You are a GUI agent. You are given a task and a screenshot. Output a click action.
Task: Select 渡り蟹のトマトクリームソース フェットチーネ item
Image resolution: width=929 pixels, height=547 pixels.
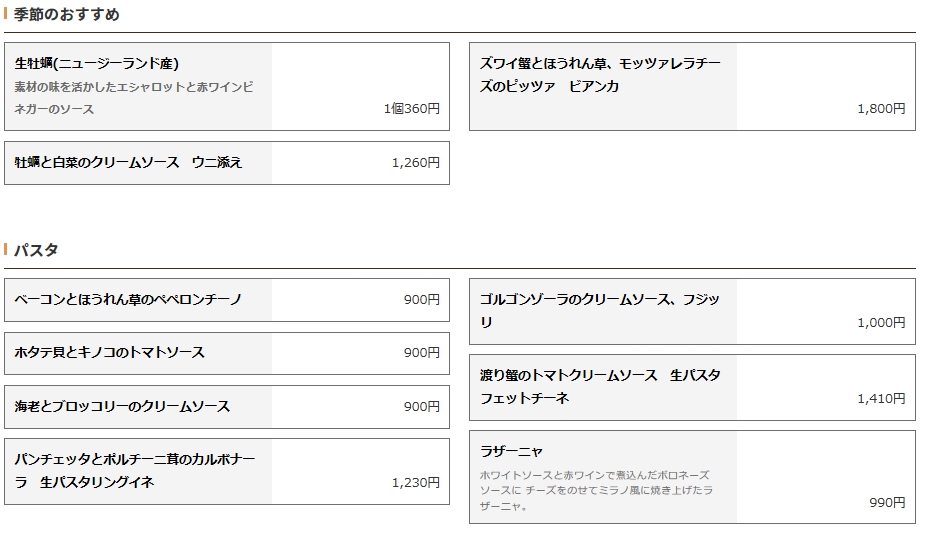[x=692, y=388]
